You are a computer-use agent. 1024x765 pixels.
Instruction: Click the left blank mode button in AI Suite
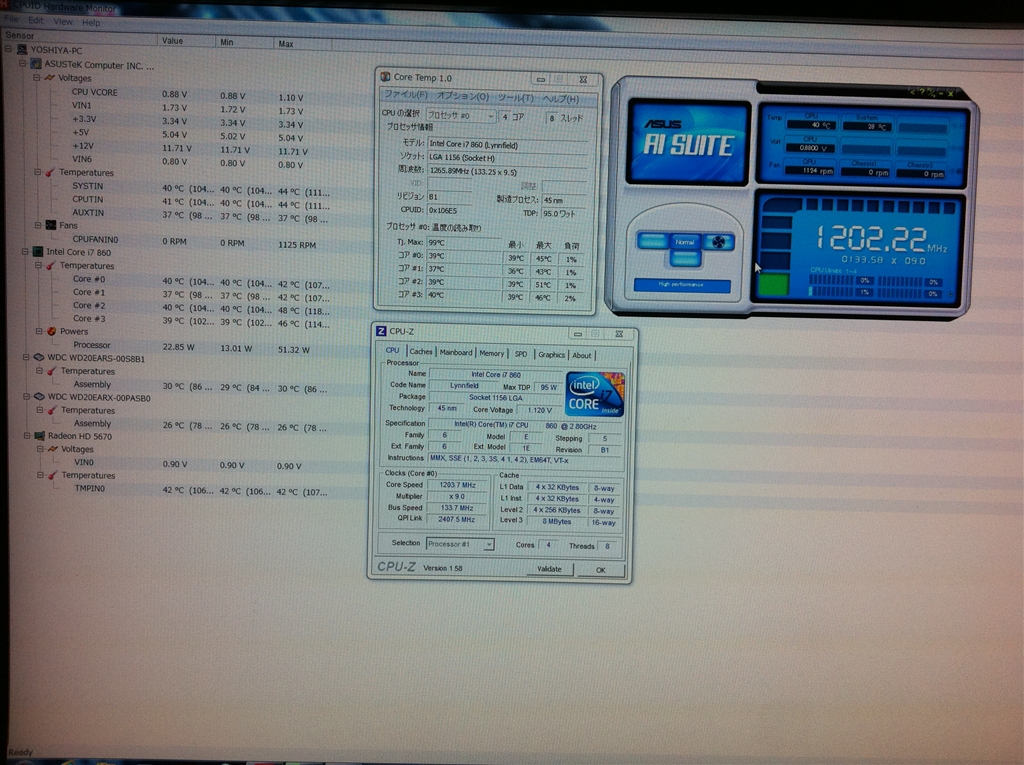click(x=652, y=241)
